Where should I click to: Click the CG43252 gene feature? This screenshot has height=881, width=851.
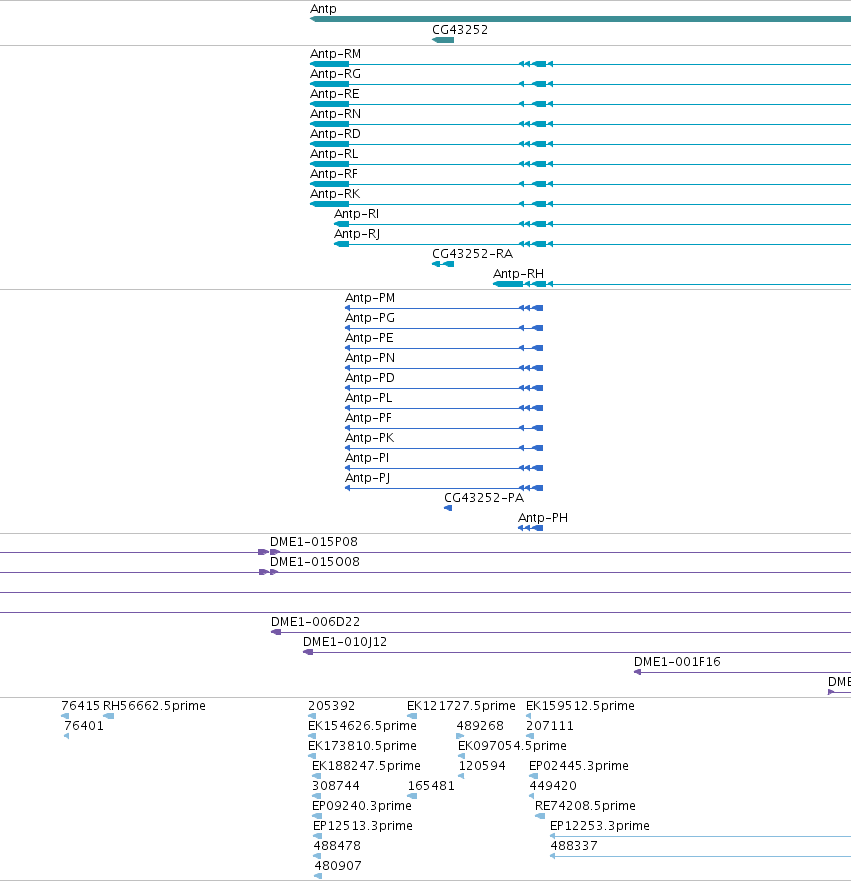(x=443, y=40)
